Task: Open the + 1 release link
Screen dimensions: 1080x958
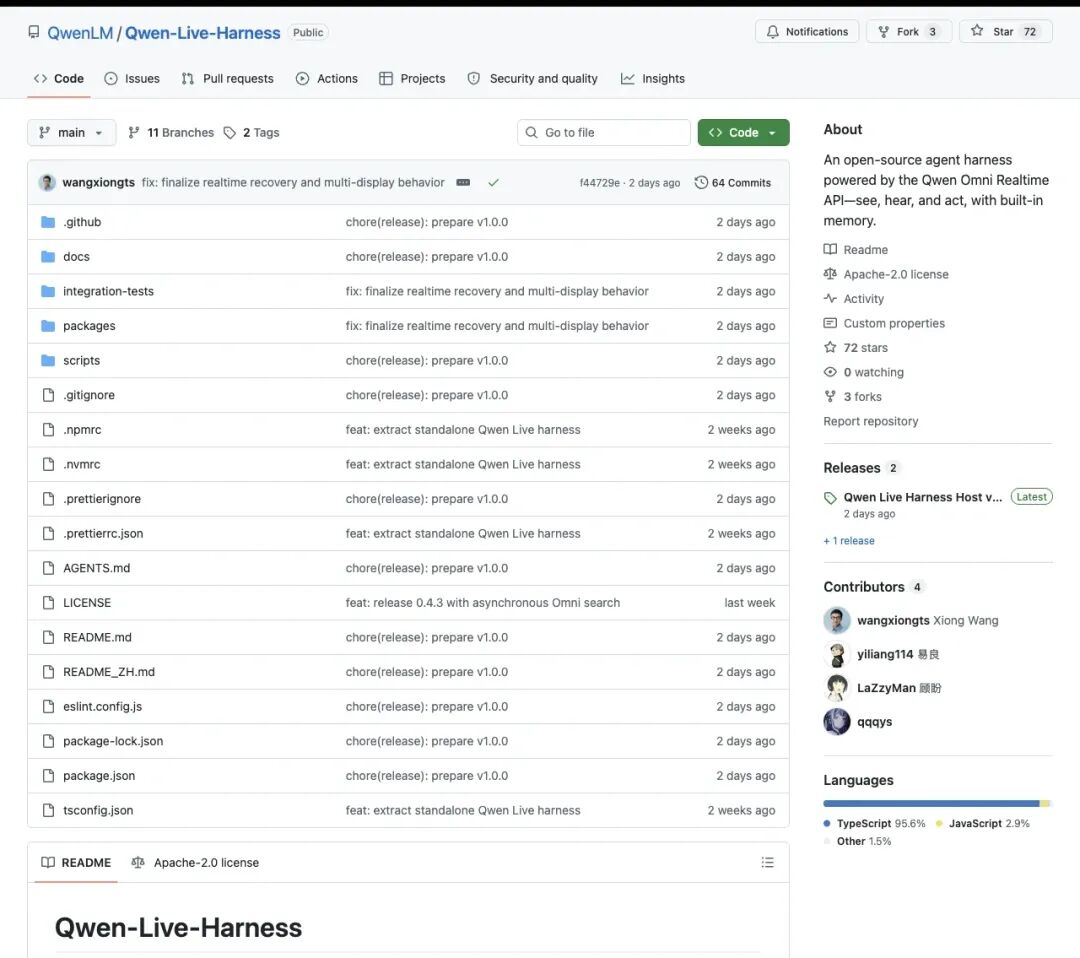Action: click(849, 541)
